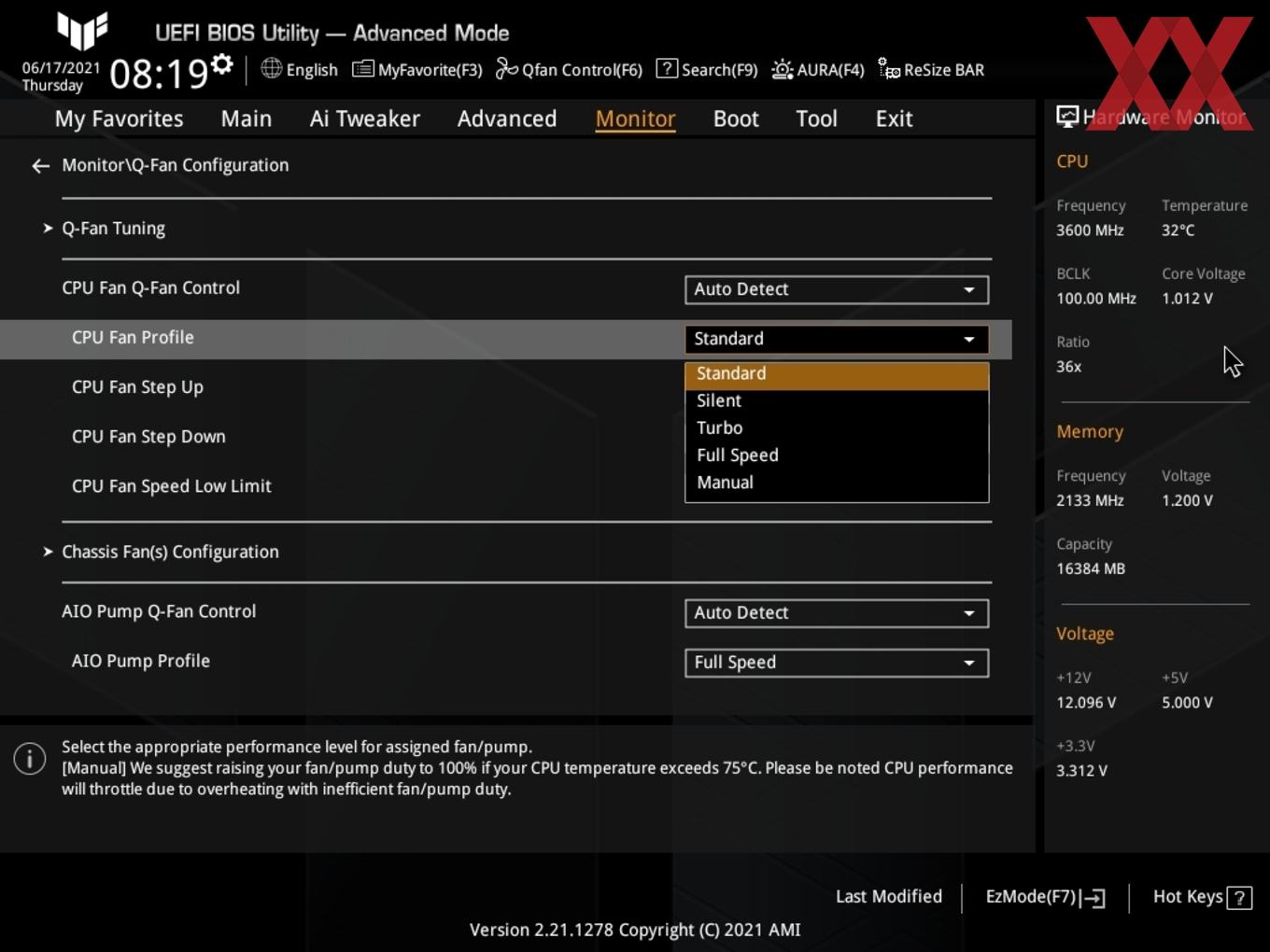This screenshot has width=1270, height=952.
Task: Click the +3.3V reading 3.312 V
Action: click(1081, 771)
